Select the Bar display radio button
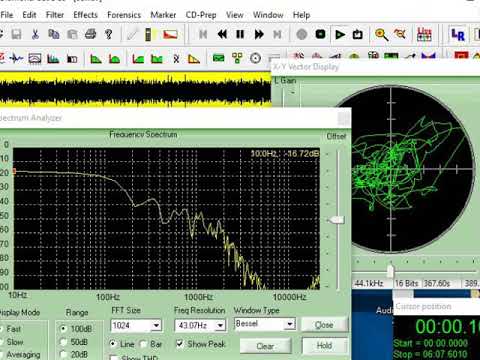 point(144,344)
